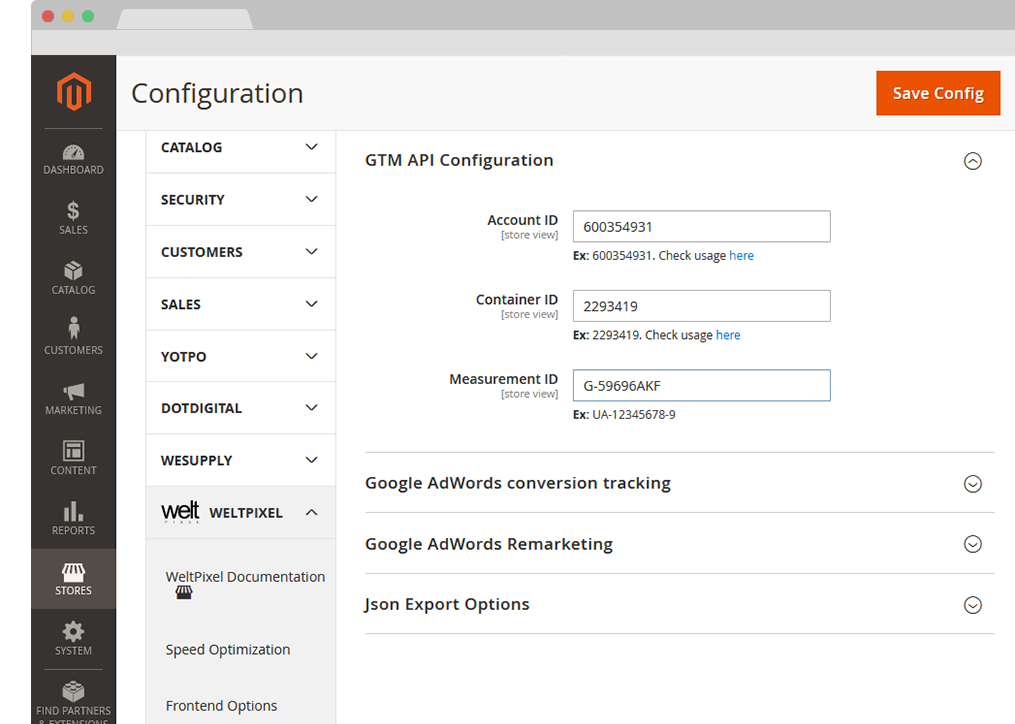Viewport: 1015px width, 724px height.
Task: Click the 'here' link under Account ID
Action: click(x=741, y=256)
